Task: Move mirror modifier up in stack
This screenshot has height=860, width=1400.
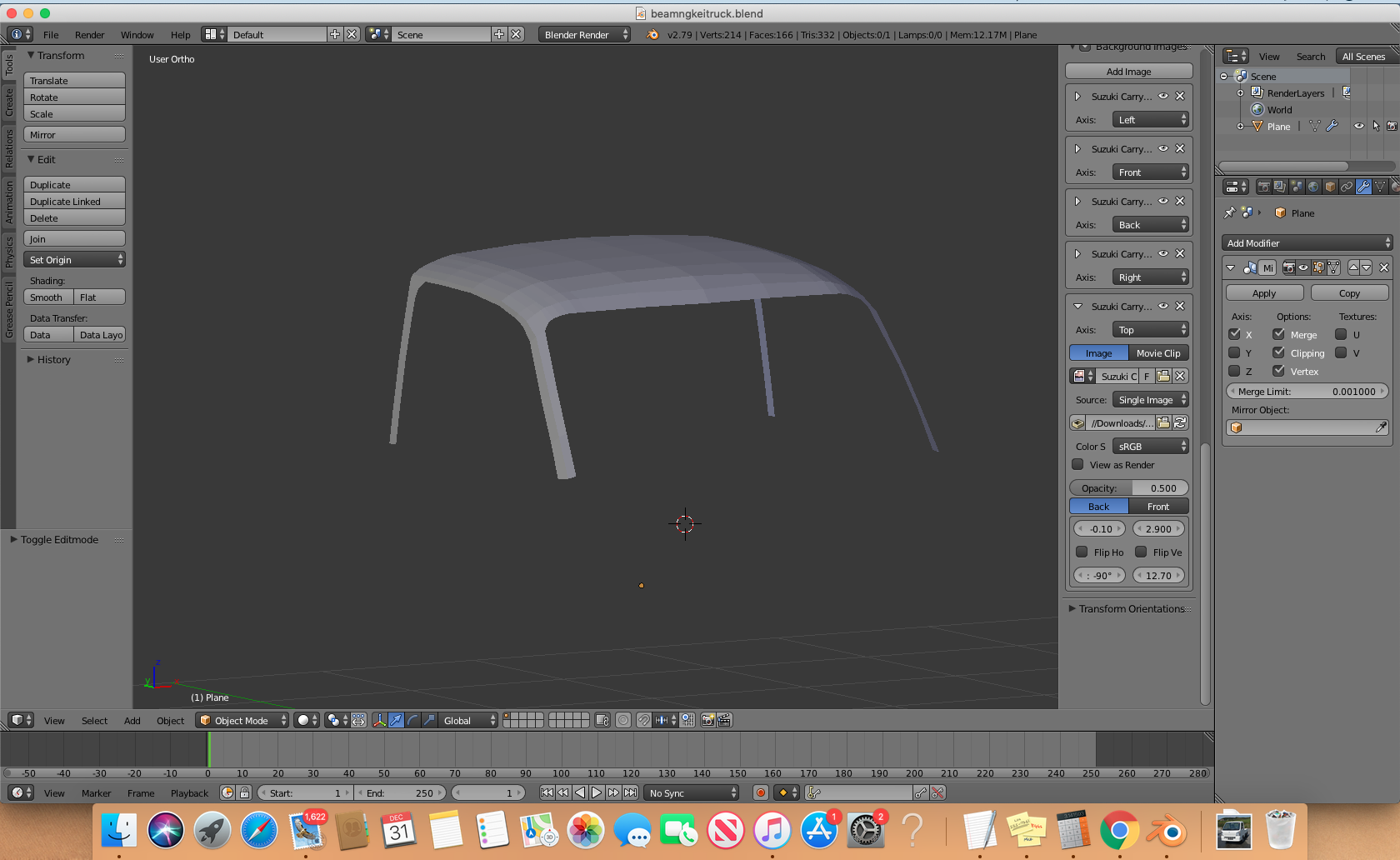Action: pyautogui.click(x=1353, y=267)
